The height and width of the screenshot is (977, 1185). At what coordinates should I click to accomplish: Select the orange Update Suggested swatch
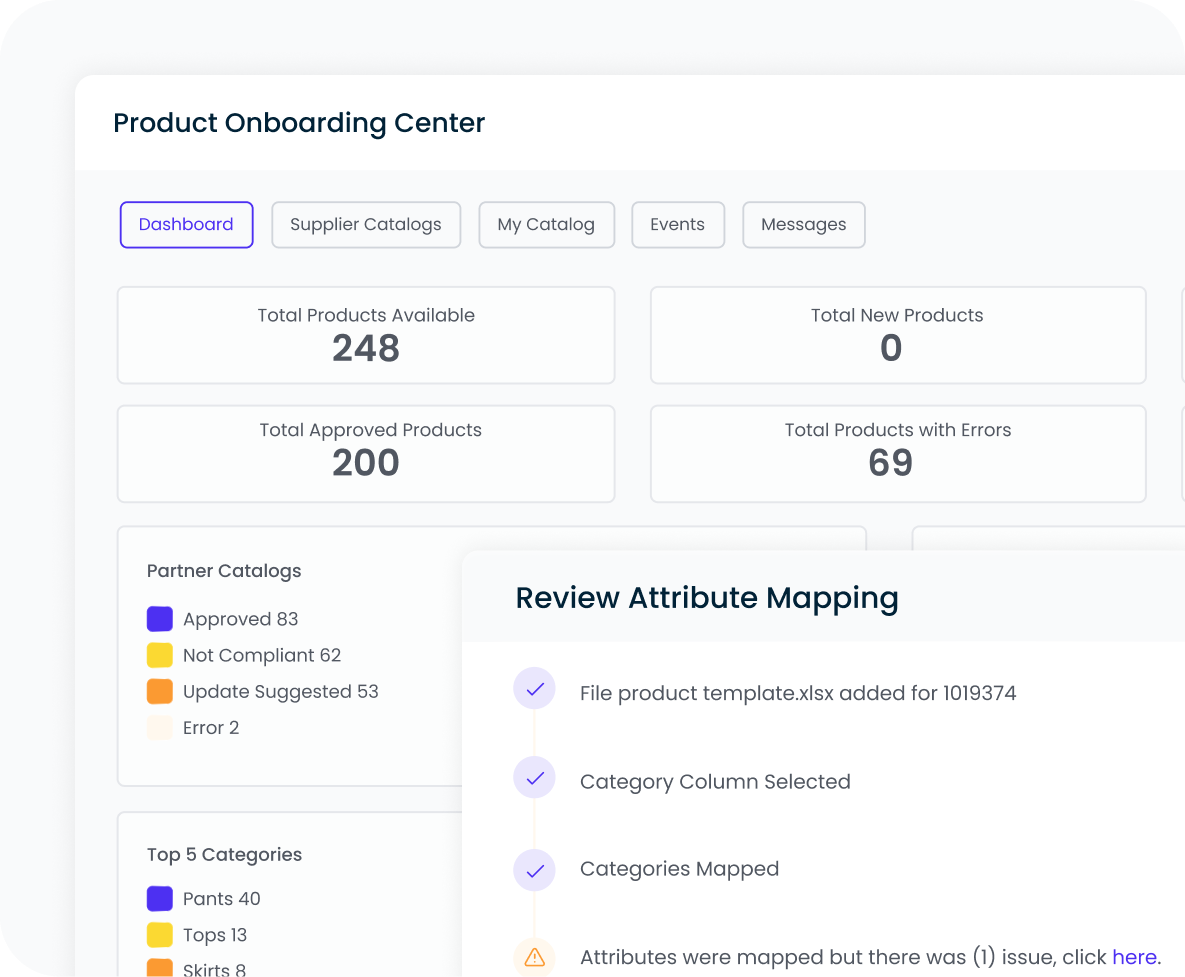[160, 691]
